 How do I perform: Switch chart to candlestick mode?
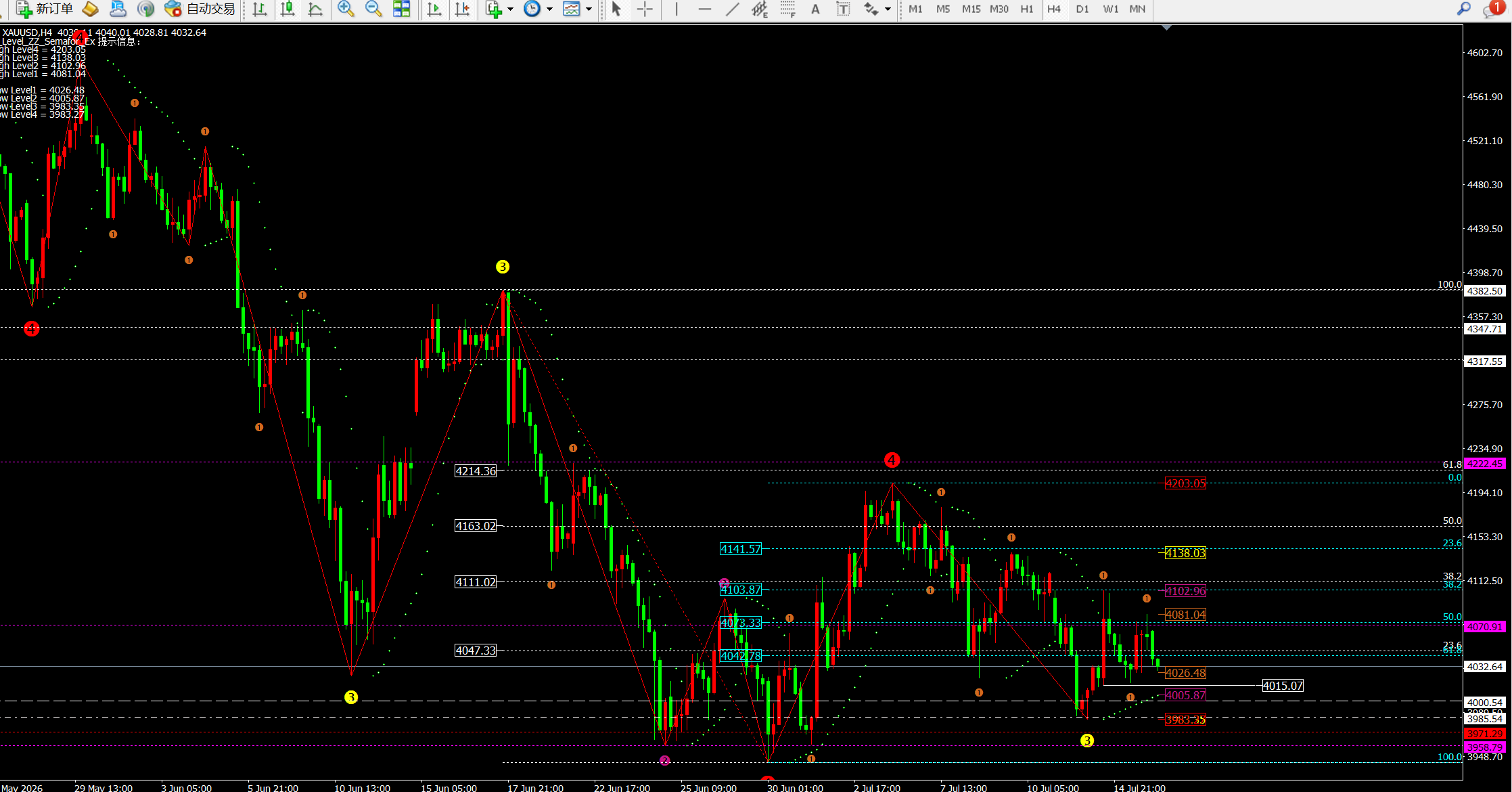coord(288,9)
